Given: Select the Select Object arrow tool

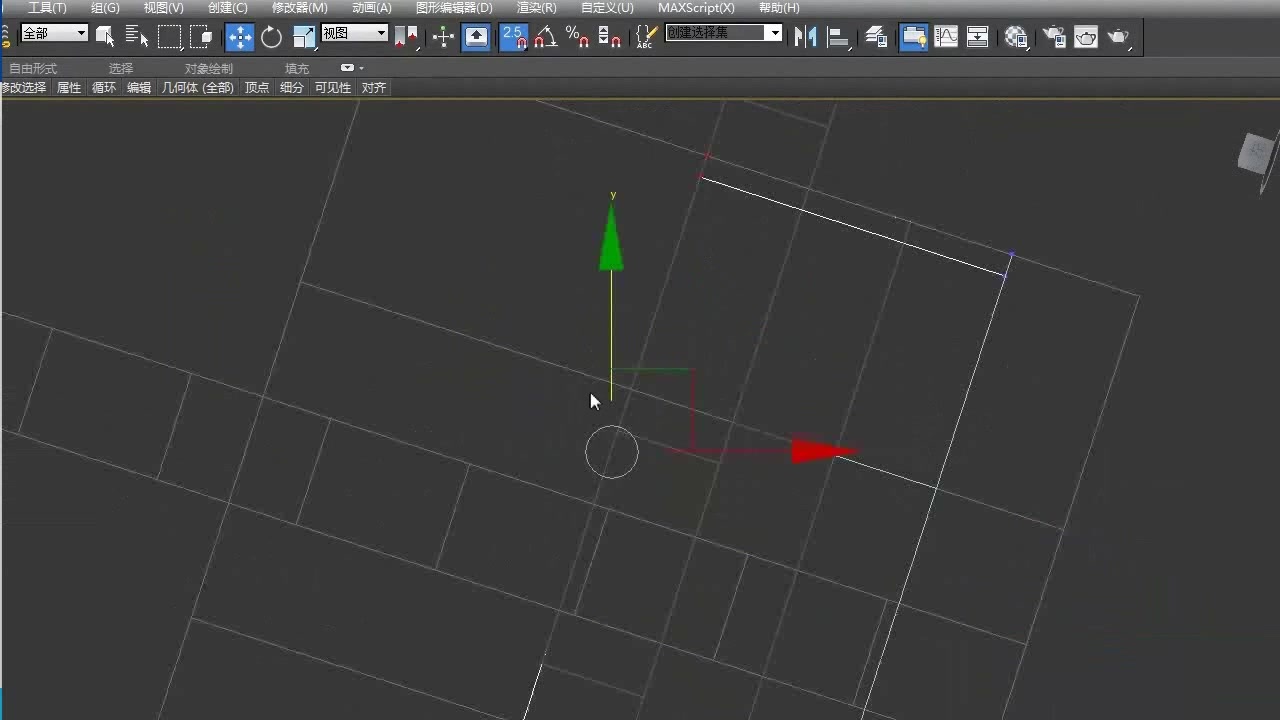Looking at the screenshot, I should click(x=105, y=37).
